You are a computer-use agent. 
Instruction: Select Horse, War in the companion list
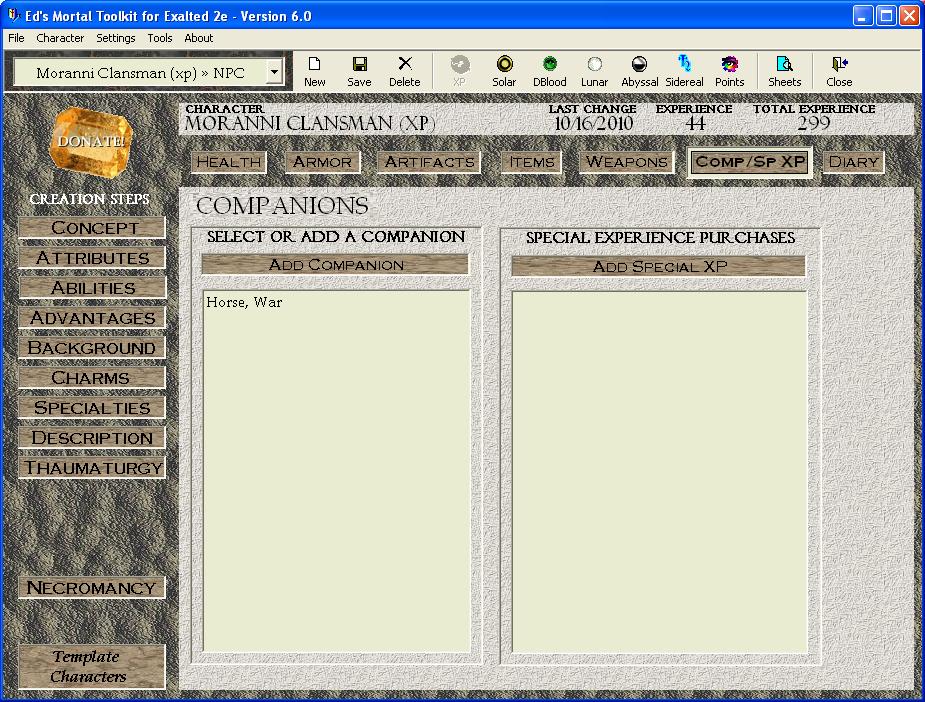244,302
